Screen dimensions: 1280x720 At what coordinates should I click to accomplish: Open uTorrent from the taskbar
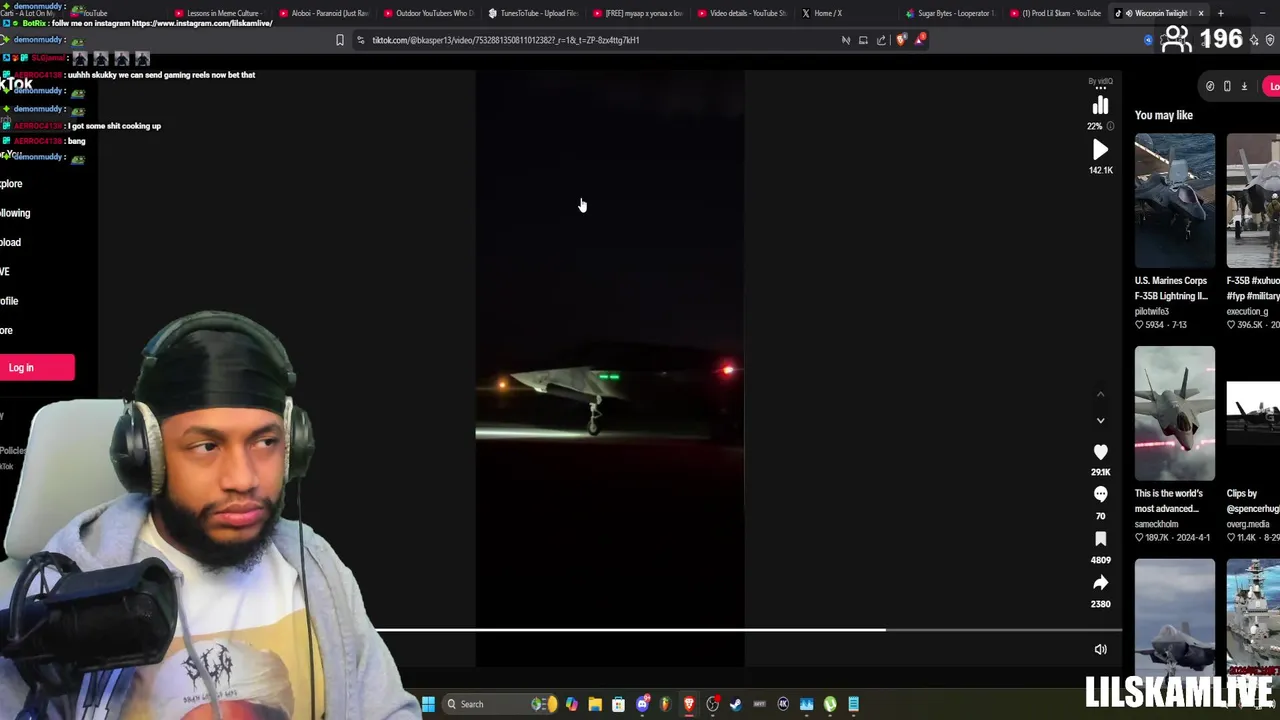[830, 704]
